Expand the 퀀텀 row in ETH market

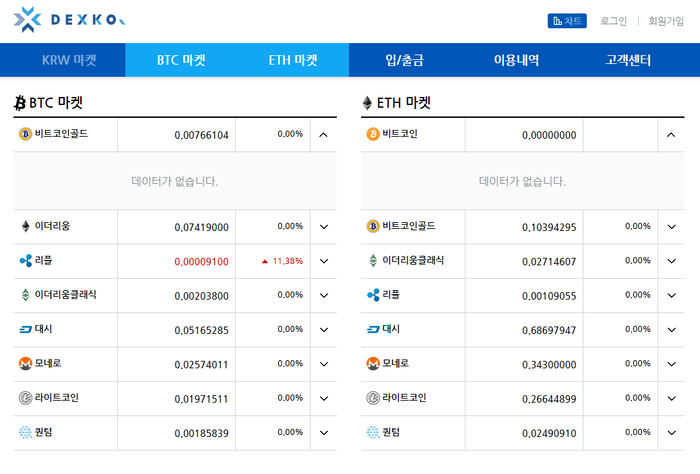pyautogui.click(x=671, y=433)
